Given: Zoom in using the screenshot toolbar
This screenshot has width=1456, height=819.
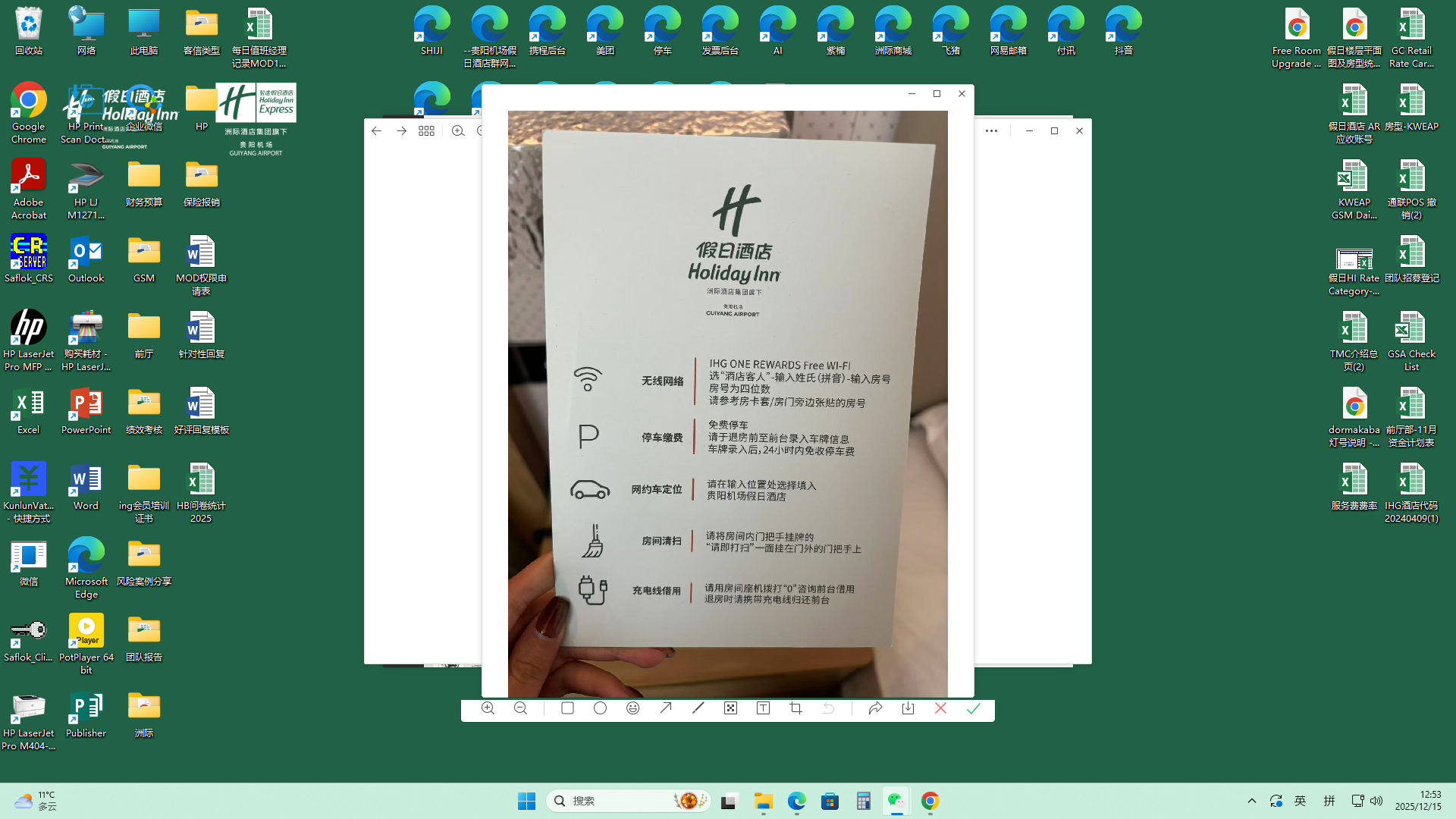Looking at the screenshot, I should pos(488,708).
